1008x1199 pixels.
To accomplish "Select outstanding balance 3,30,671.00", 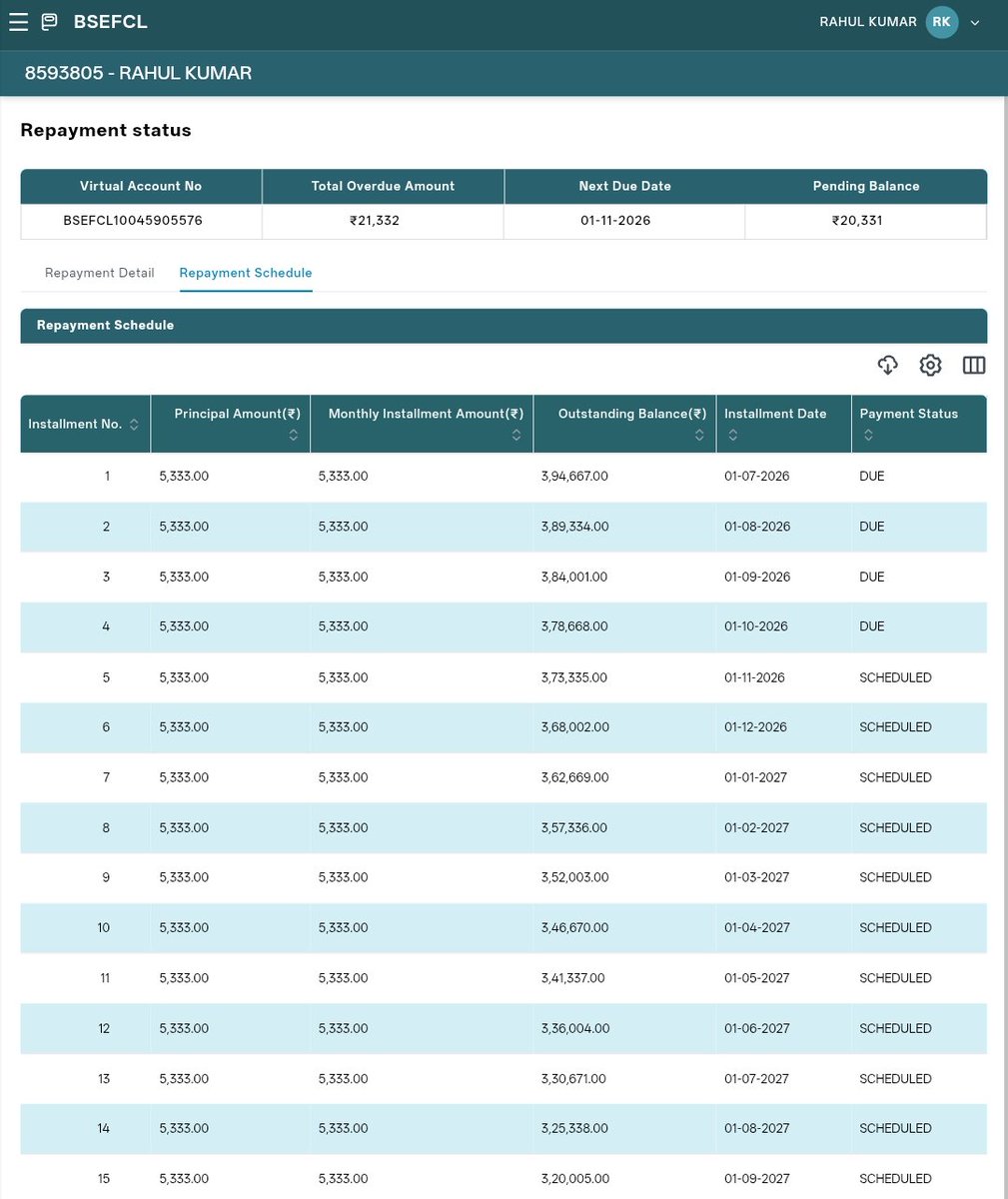I will pyautogui.click(x=573, y=1079).
